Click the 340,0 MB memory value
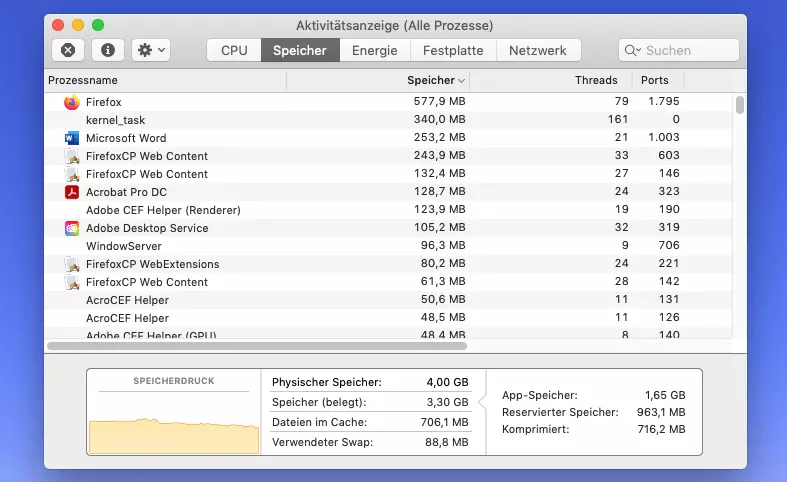The image size is (787, 482). (439, 119)
